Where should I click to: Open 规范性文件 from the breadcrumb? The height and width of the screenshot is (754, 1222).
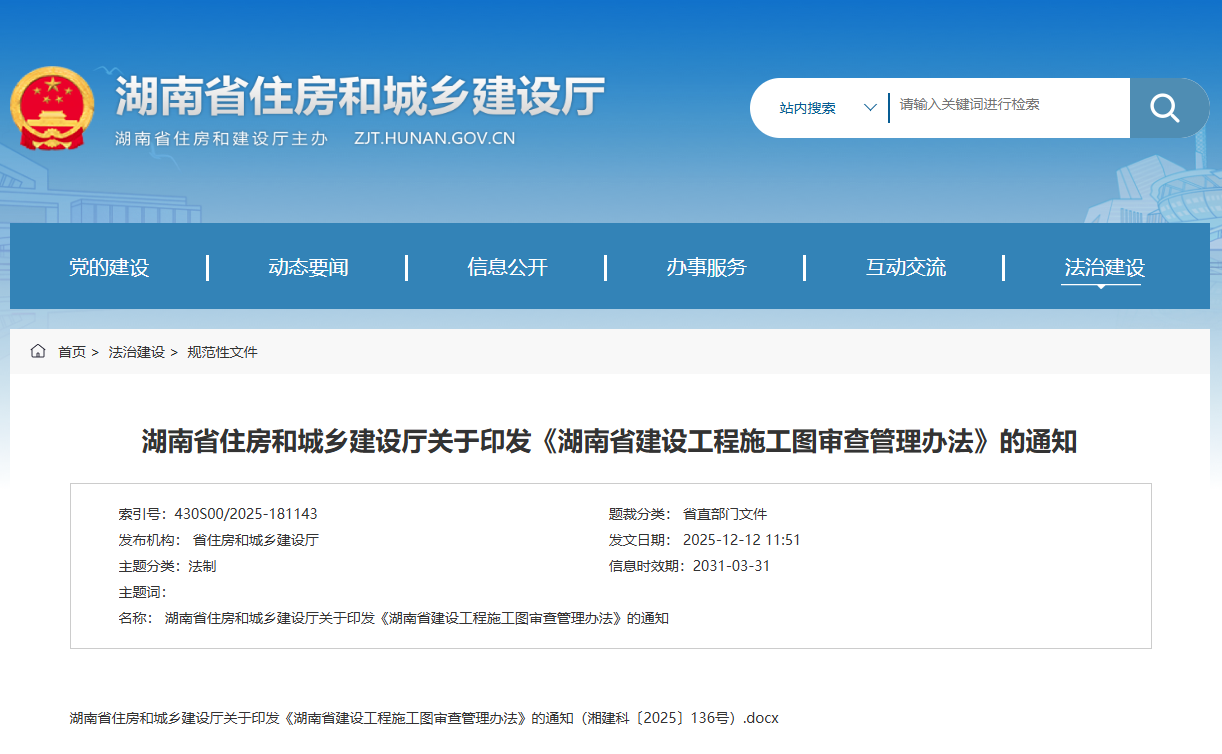[x=220, y=351]
